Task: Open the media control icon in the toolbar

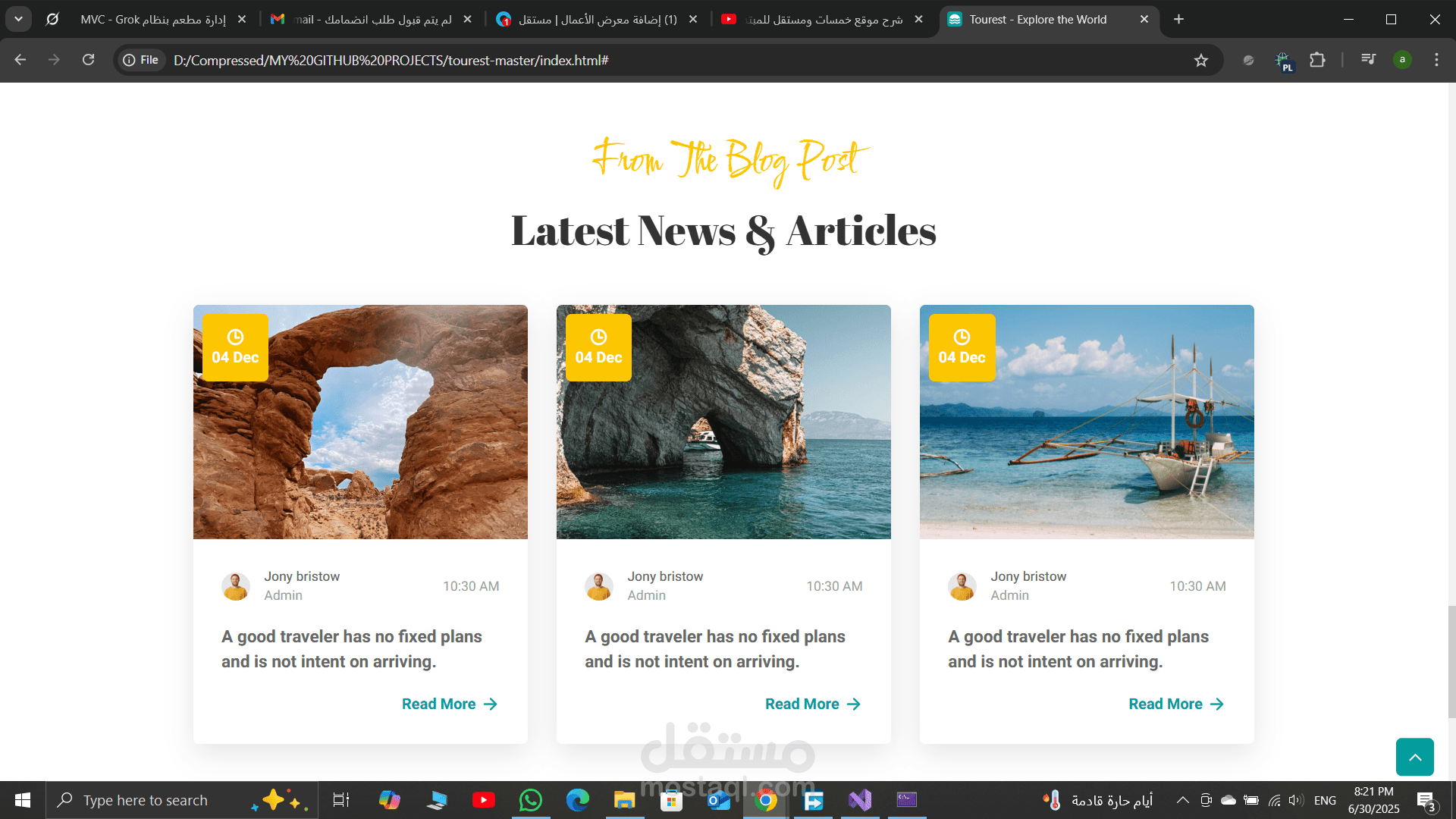Action: pos(1369,60)
